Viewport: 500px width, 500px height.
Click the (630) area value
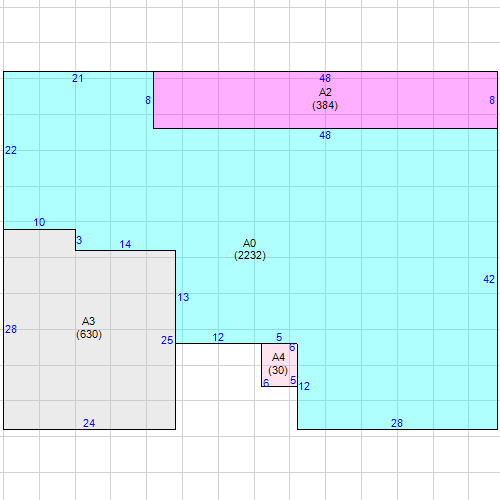pyautogui.click(x=89, y=334)
